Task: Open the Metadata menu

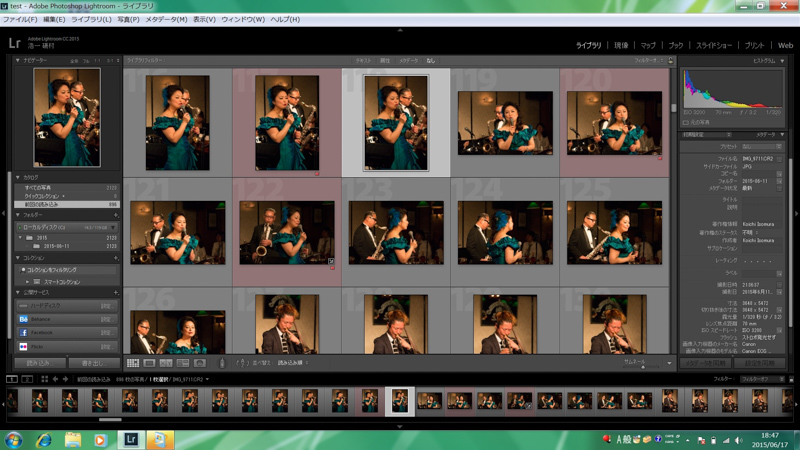Action: pyautogui.click(x=166, y=19)
